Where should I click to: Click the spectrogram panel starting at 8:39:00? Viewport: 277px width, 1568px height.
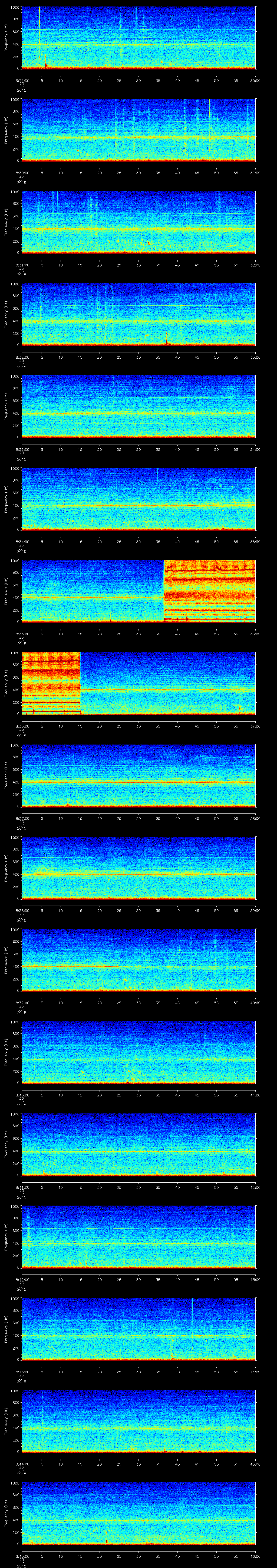pos(138,960)
